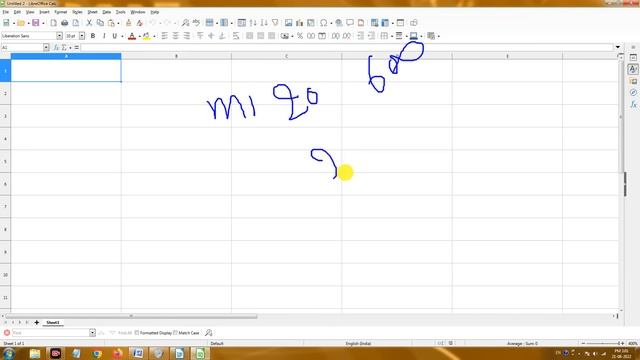This screenshot has width=640, height=360.
Task: Click the yellow Background Color highlight swatch
Action: (147, 36)
